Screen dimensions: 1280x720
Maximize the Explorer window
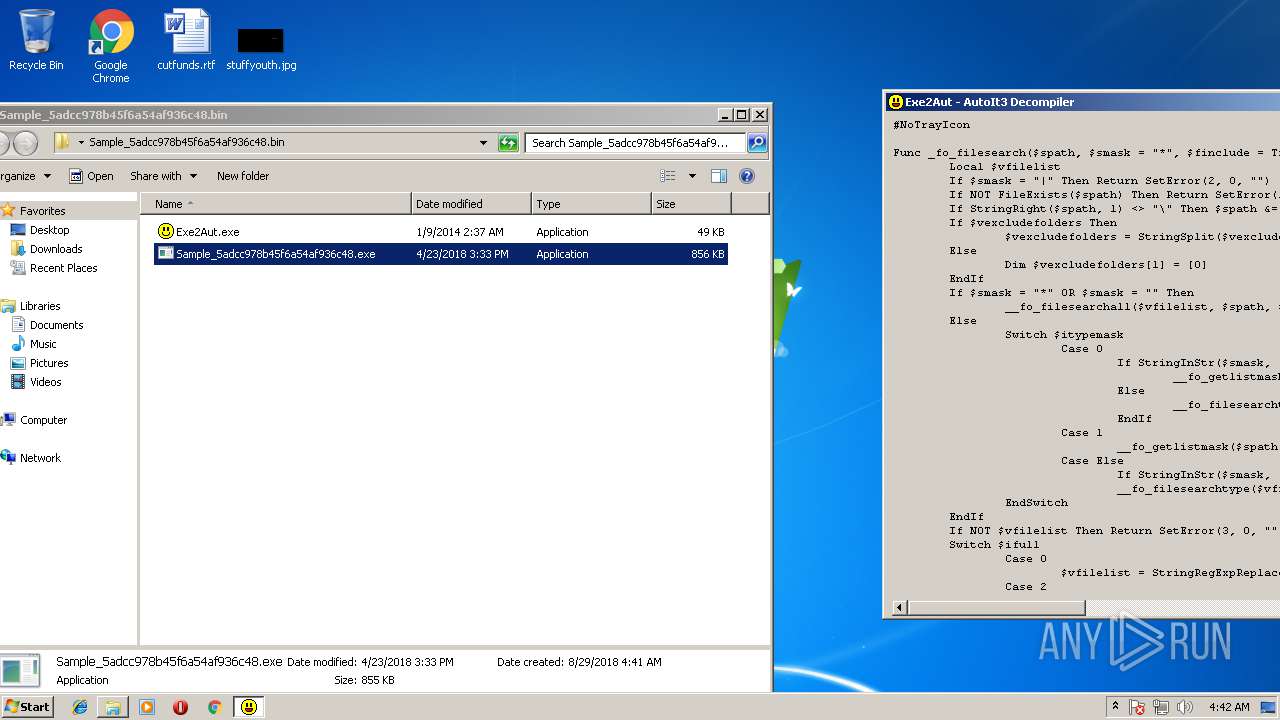tap(741, 115)
